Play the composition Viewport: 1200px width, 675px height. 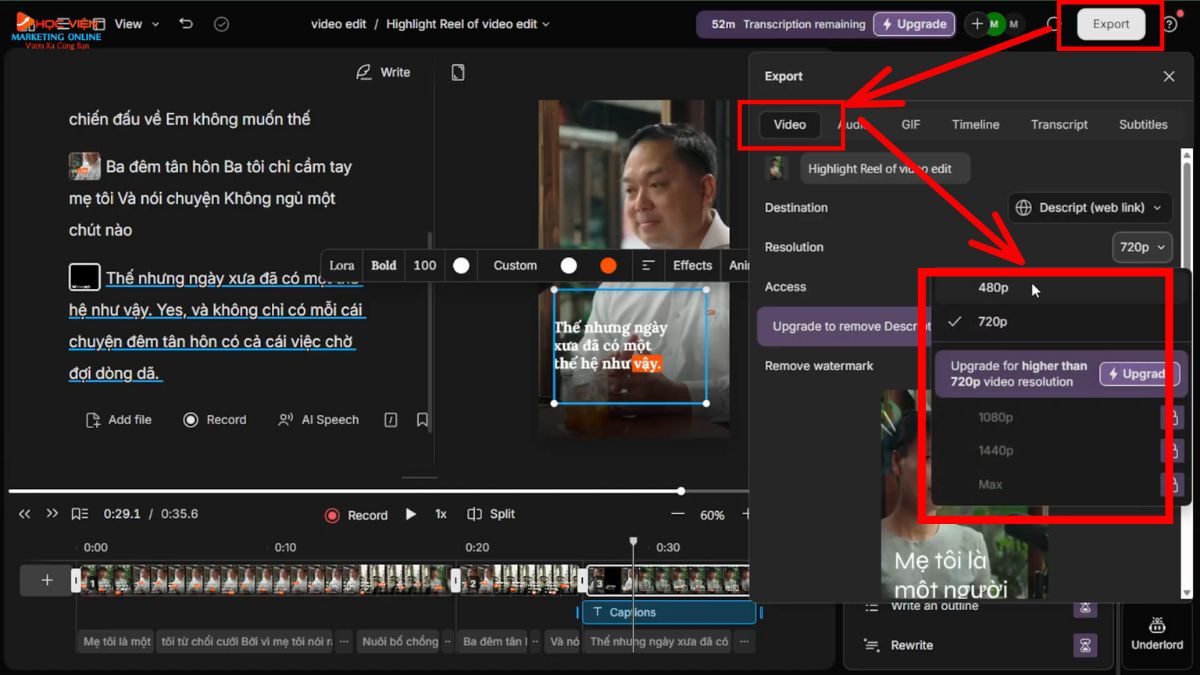pos(410,514)
